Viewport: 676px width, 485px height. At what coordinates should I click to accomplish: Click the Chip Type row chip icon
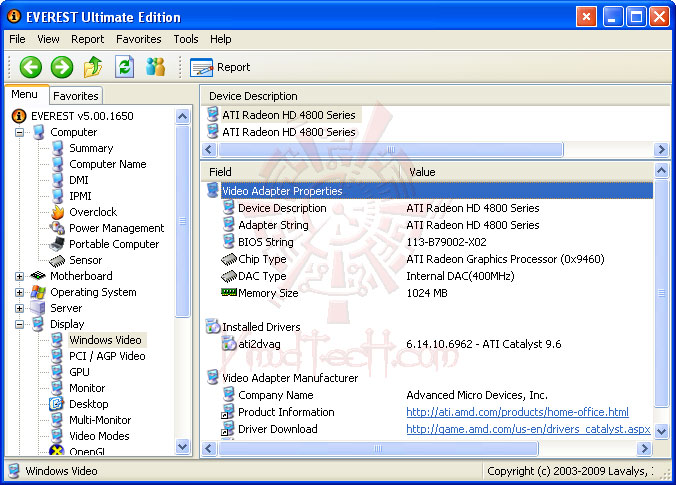(x=228, y=259)
